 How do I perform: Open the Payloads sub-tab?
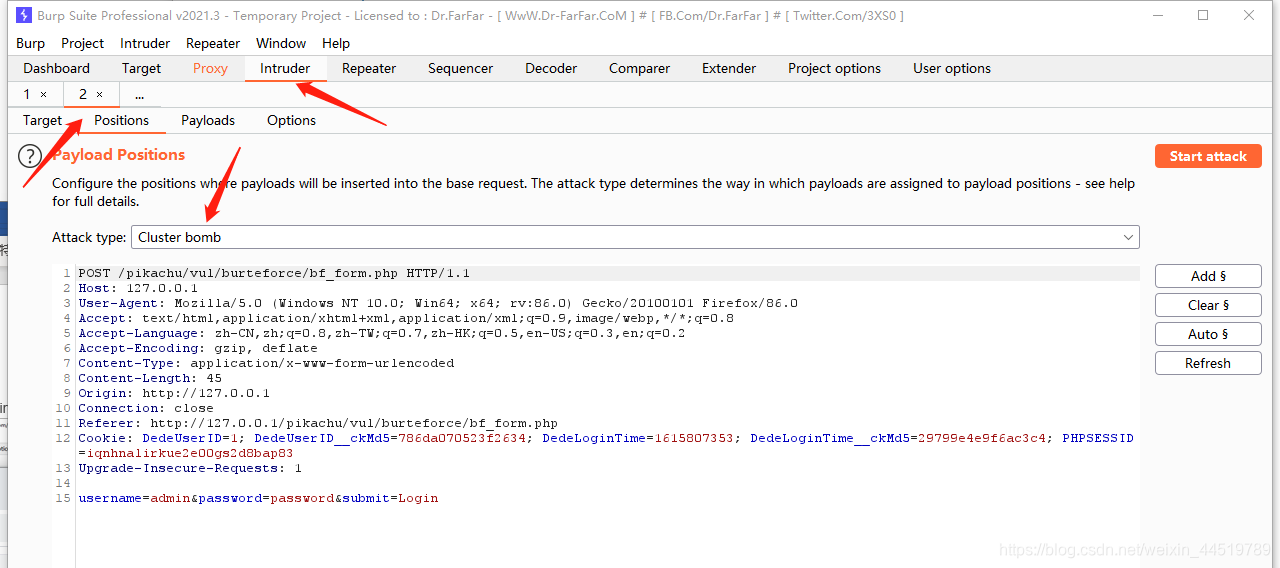coord(208,120)
